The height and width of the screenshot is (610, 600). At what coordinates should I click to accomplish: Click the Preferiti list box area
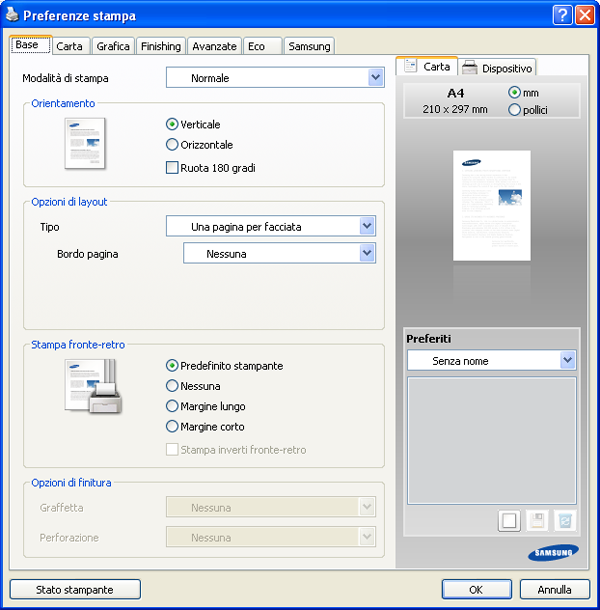491,440
